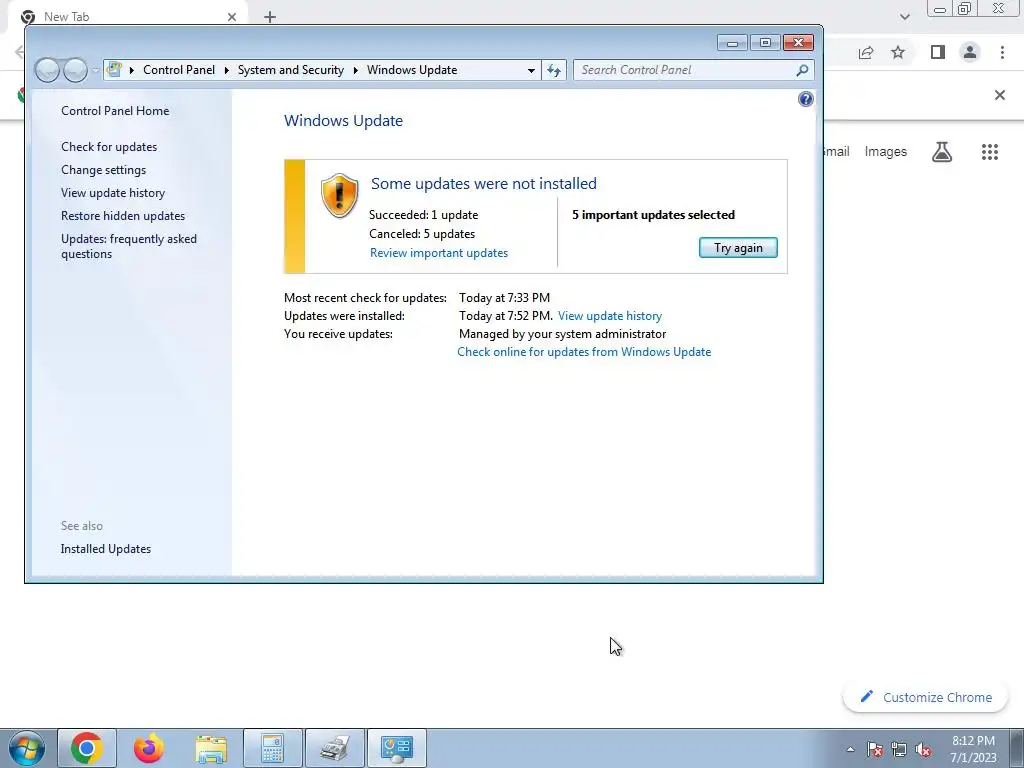Click '5 important updates selected' text
Screen dimensions: 1024x768
[653, 215]
